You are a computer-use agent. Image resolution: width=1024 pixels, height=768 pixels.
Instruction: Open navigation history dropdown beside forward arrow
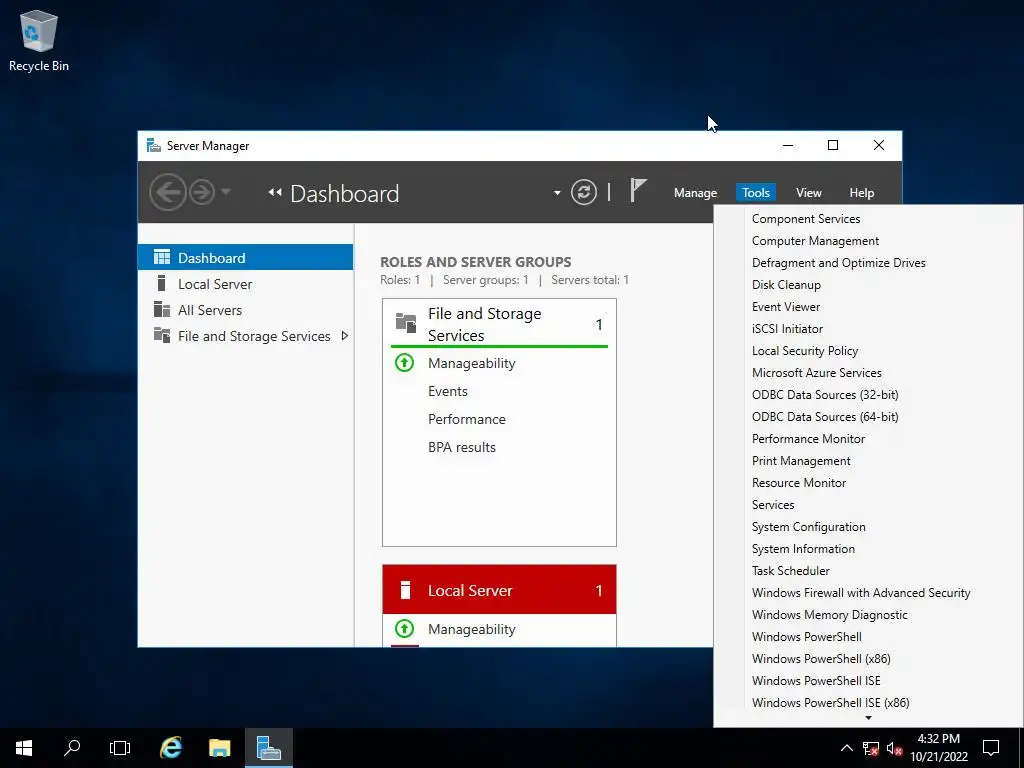[226, 192]
